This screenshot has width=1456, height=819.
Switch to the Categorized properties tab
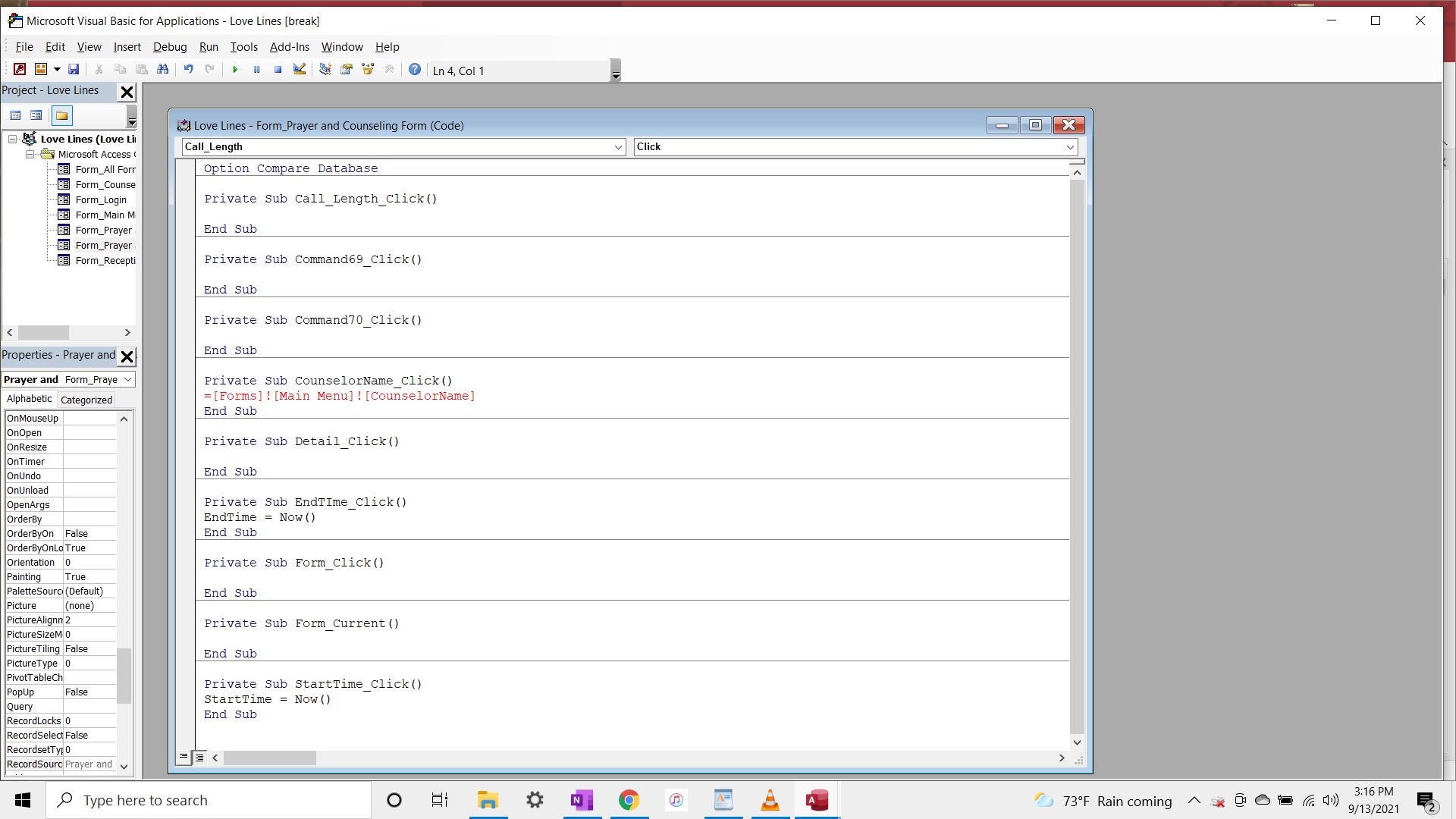coord(86,400)
